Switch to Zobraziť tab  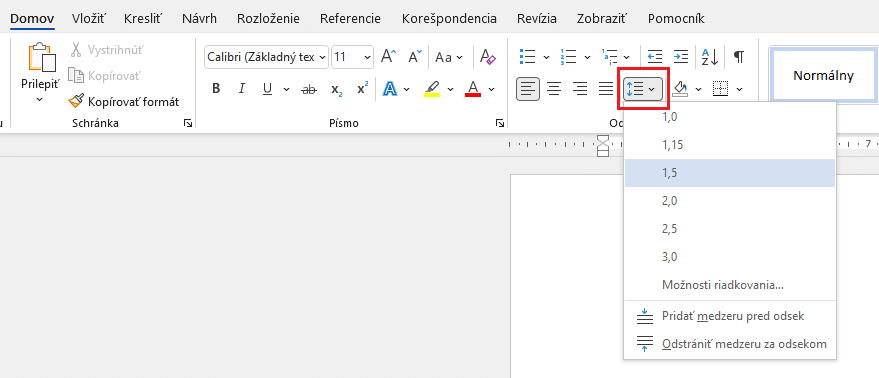[x=602, y=19]
